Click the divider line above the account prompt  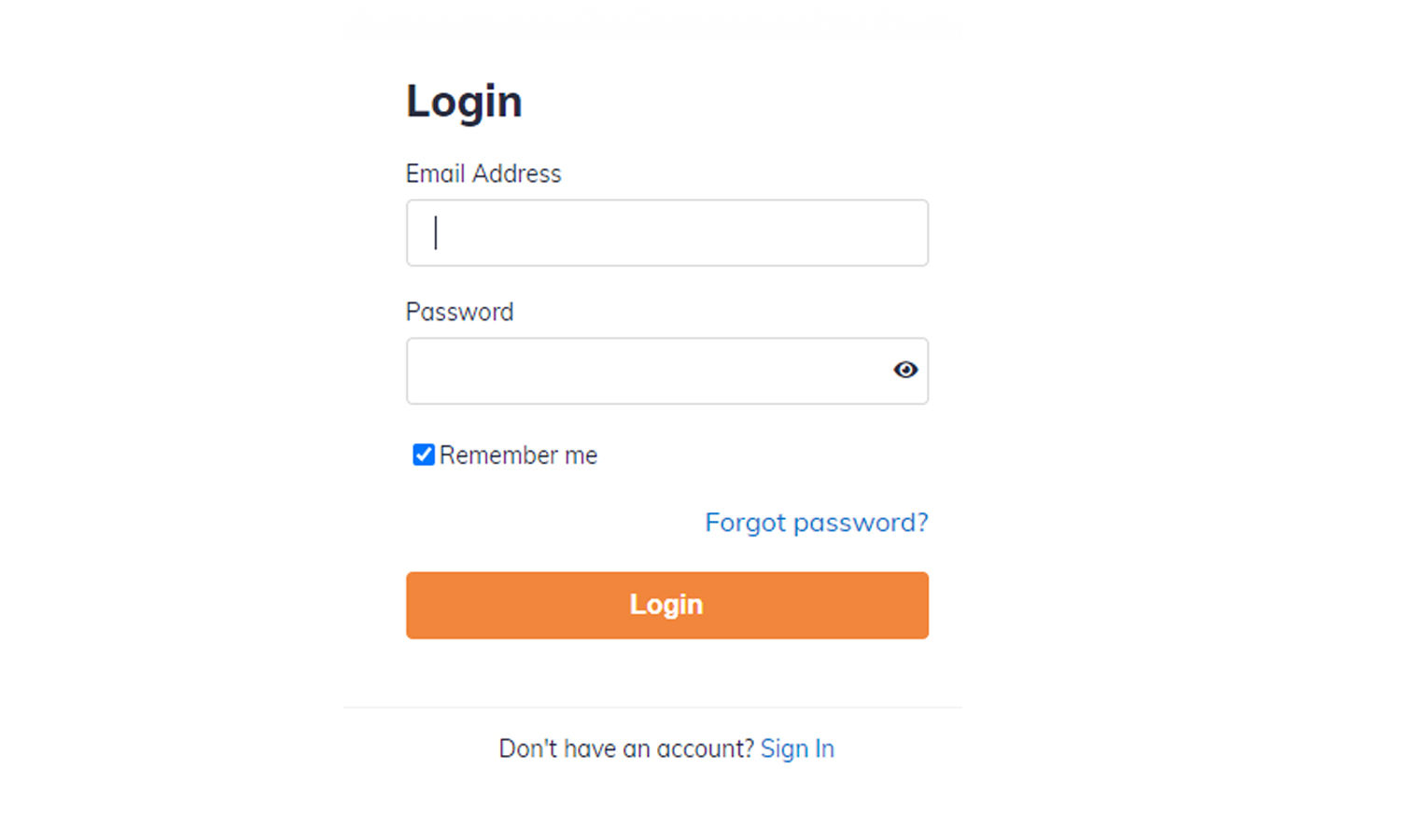[651, 707]
